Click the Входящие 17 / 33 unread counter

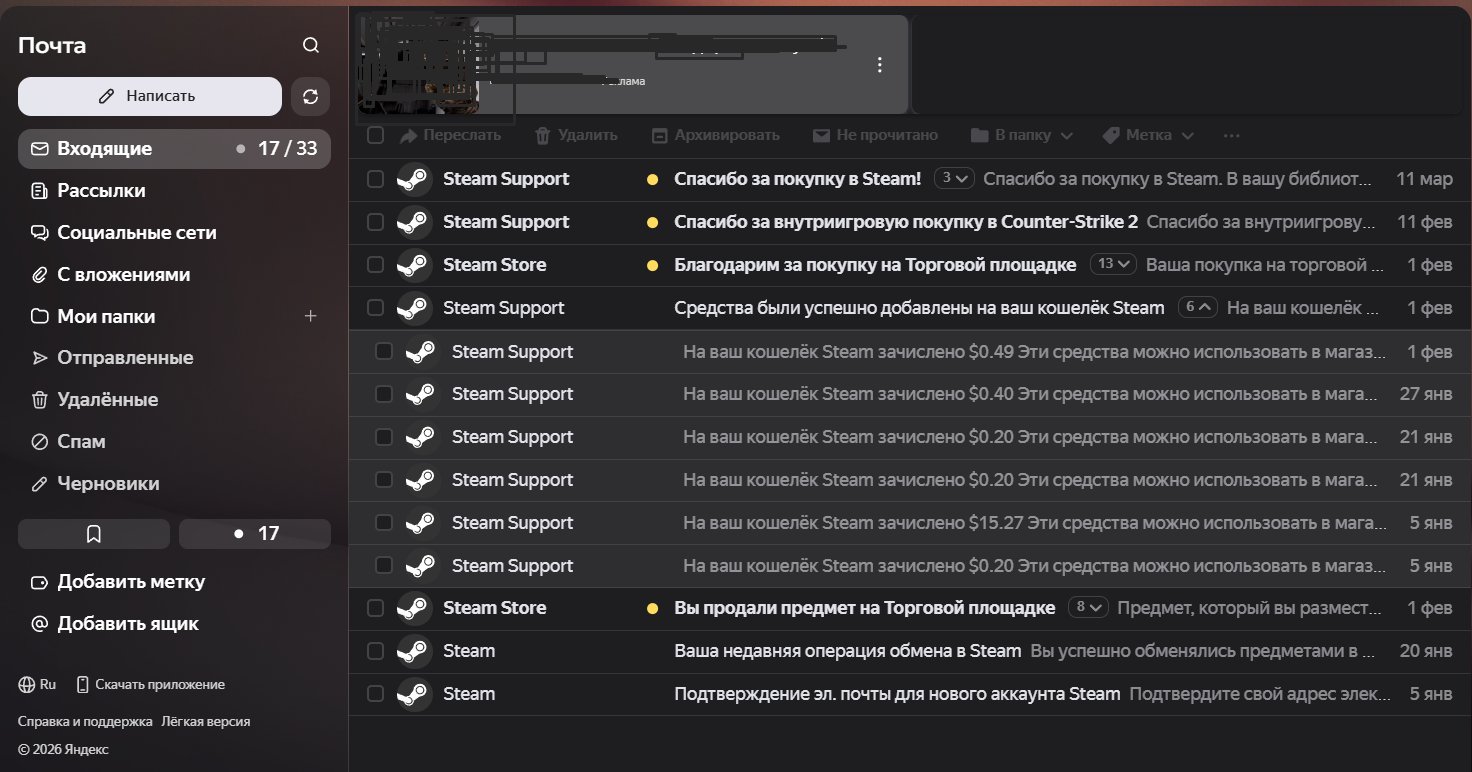pyautogui.click(x=287, y=149)
